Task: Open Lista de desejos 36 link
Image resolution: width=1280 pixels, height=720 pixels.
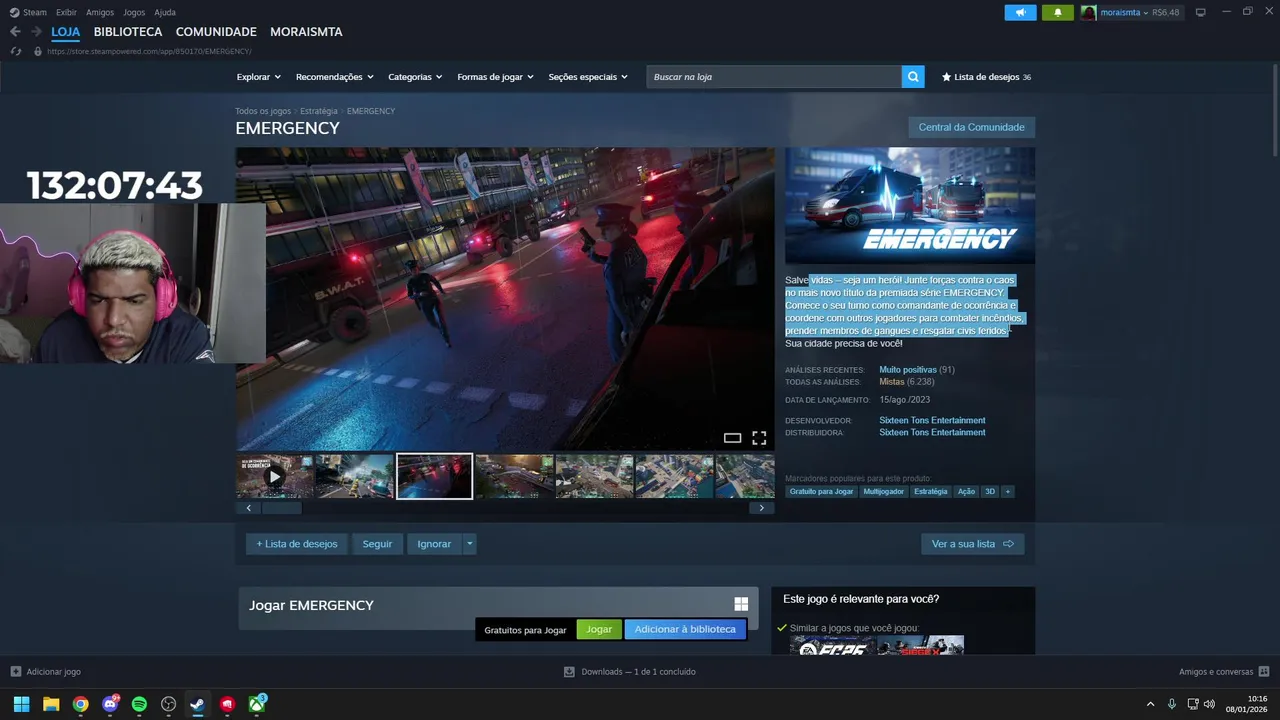Action: [986, 77]
